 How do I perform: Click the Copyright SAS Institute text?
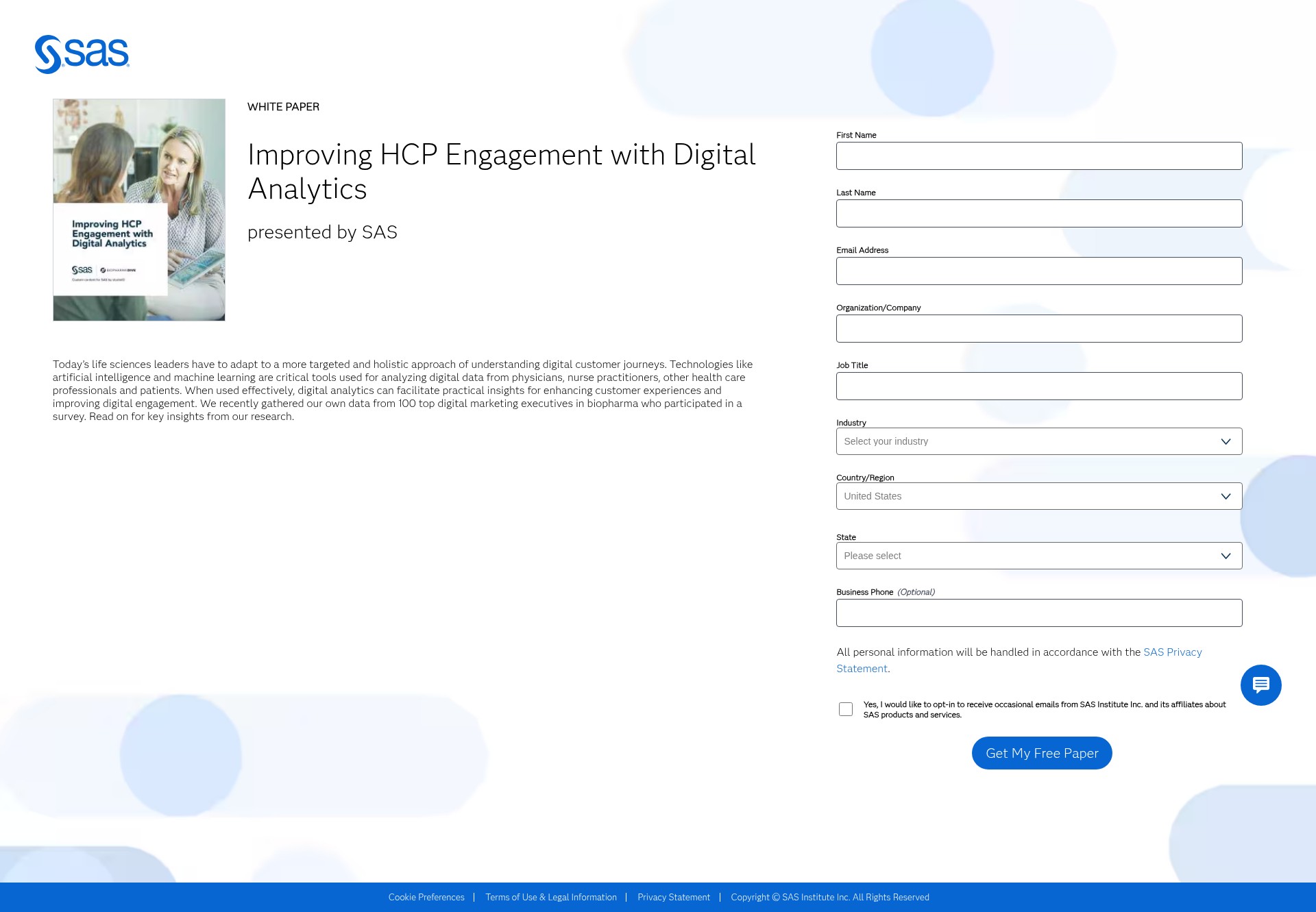pyautogui.click(x=830, y=898)
